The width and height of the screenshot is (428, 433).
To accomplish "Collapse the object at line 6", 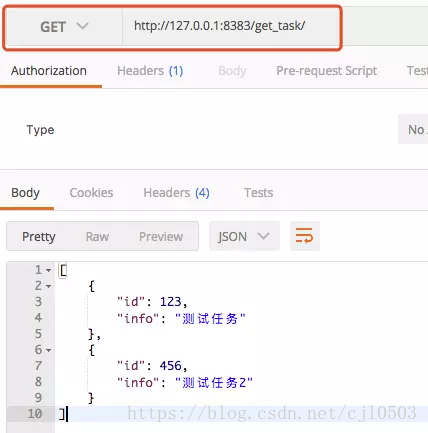I will click(x=49, y=350).
